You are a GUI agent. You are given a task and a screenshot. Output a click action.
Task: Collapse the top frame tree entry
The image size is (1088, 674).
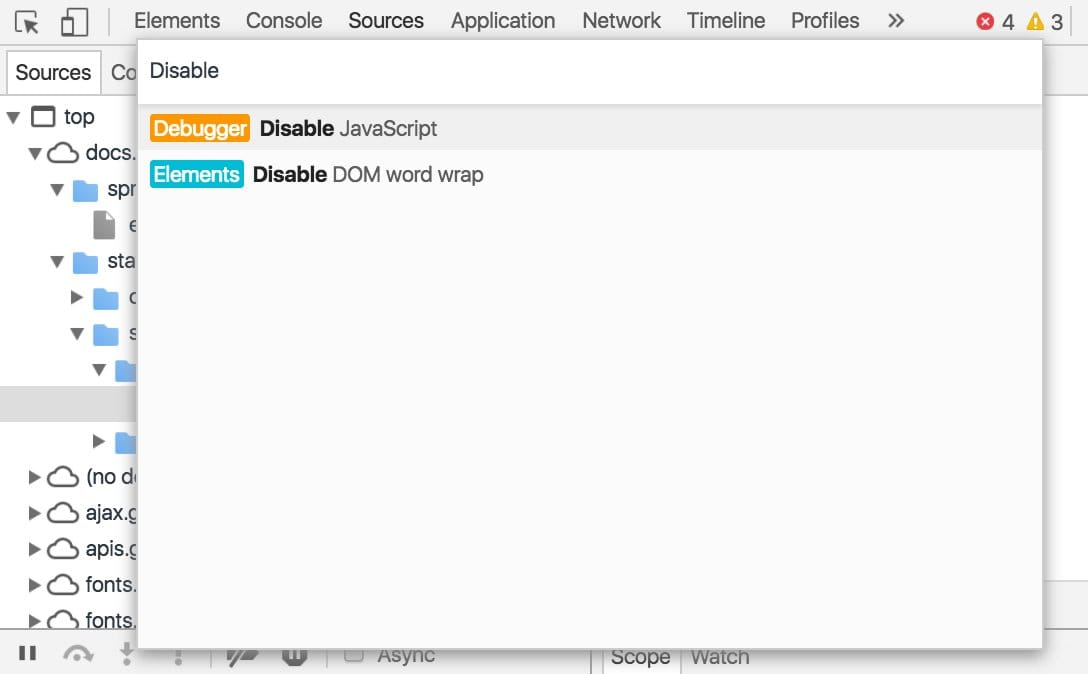[x=14, y=117]
